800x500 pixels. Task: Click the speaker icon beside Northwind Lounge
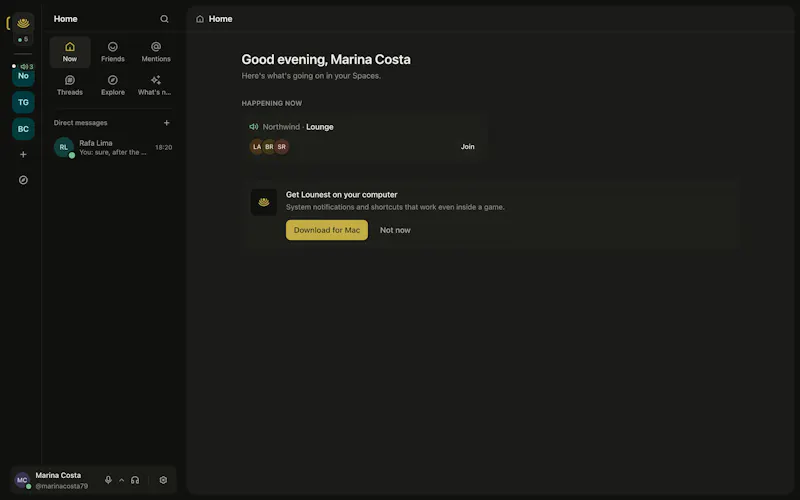click(254, 127)
